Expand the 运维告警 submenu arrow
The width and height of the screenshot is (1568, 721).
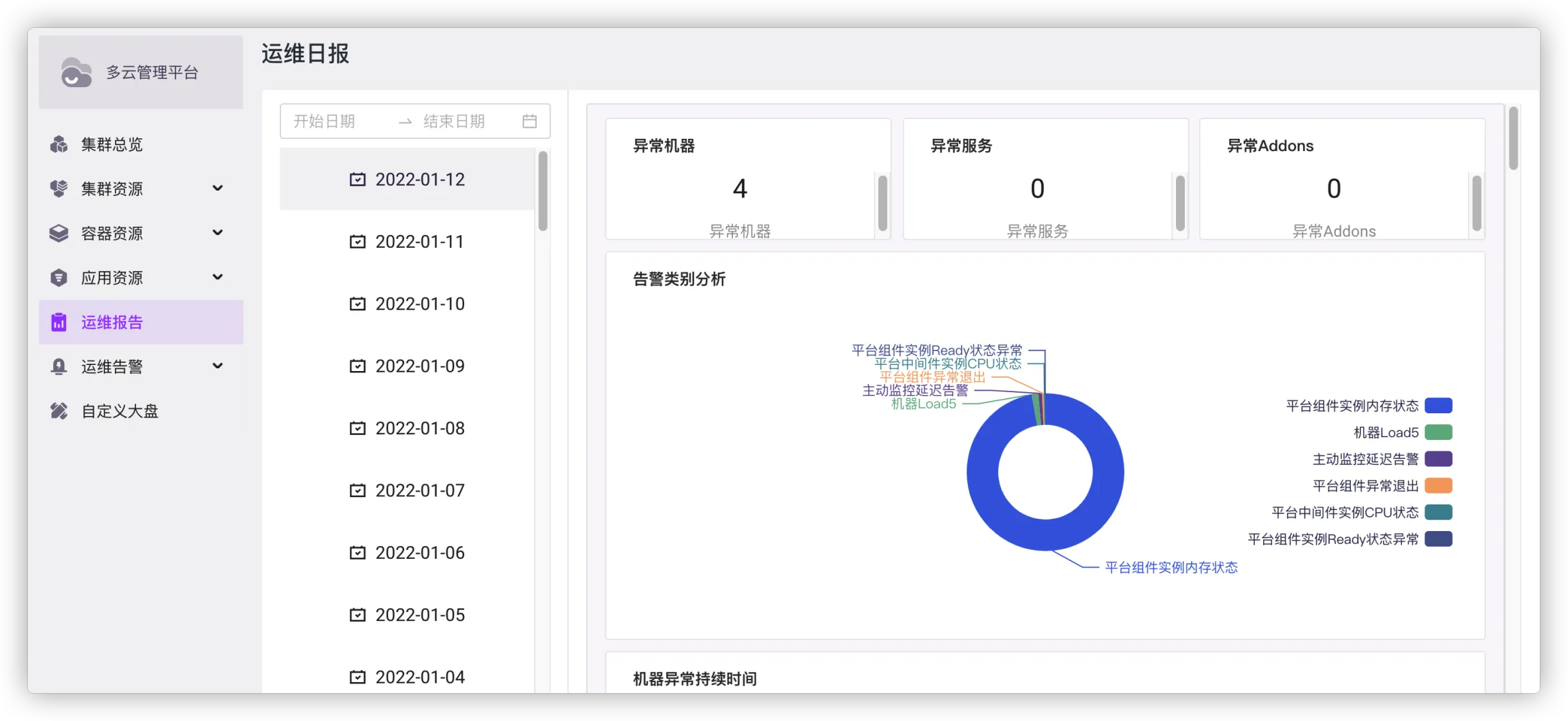coord(218,366)
